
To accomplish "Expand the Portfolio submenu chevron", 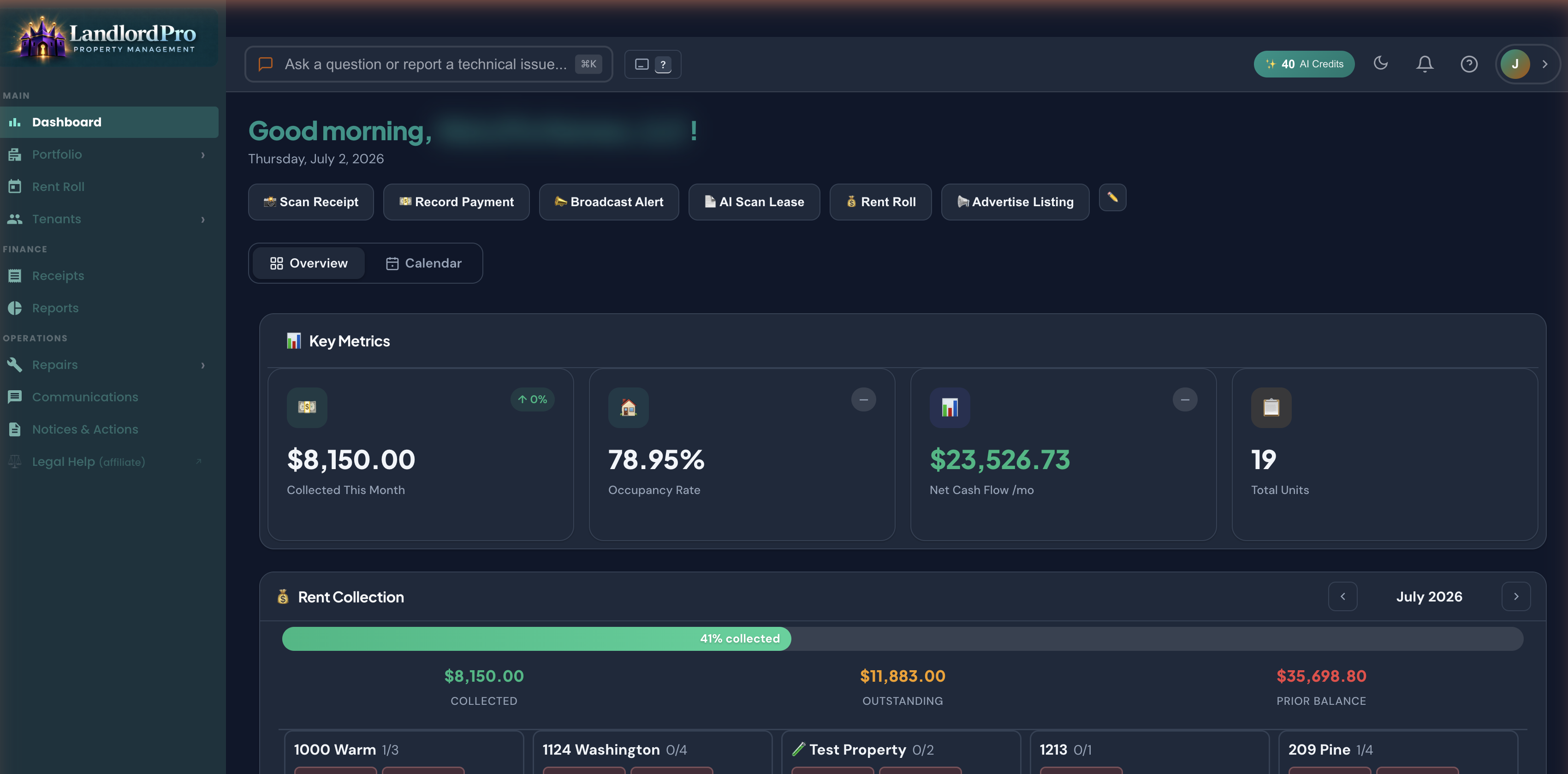I will click(x=203, y=155).
